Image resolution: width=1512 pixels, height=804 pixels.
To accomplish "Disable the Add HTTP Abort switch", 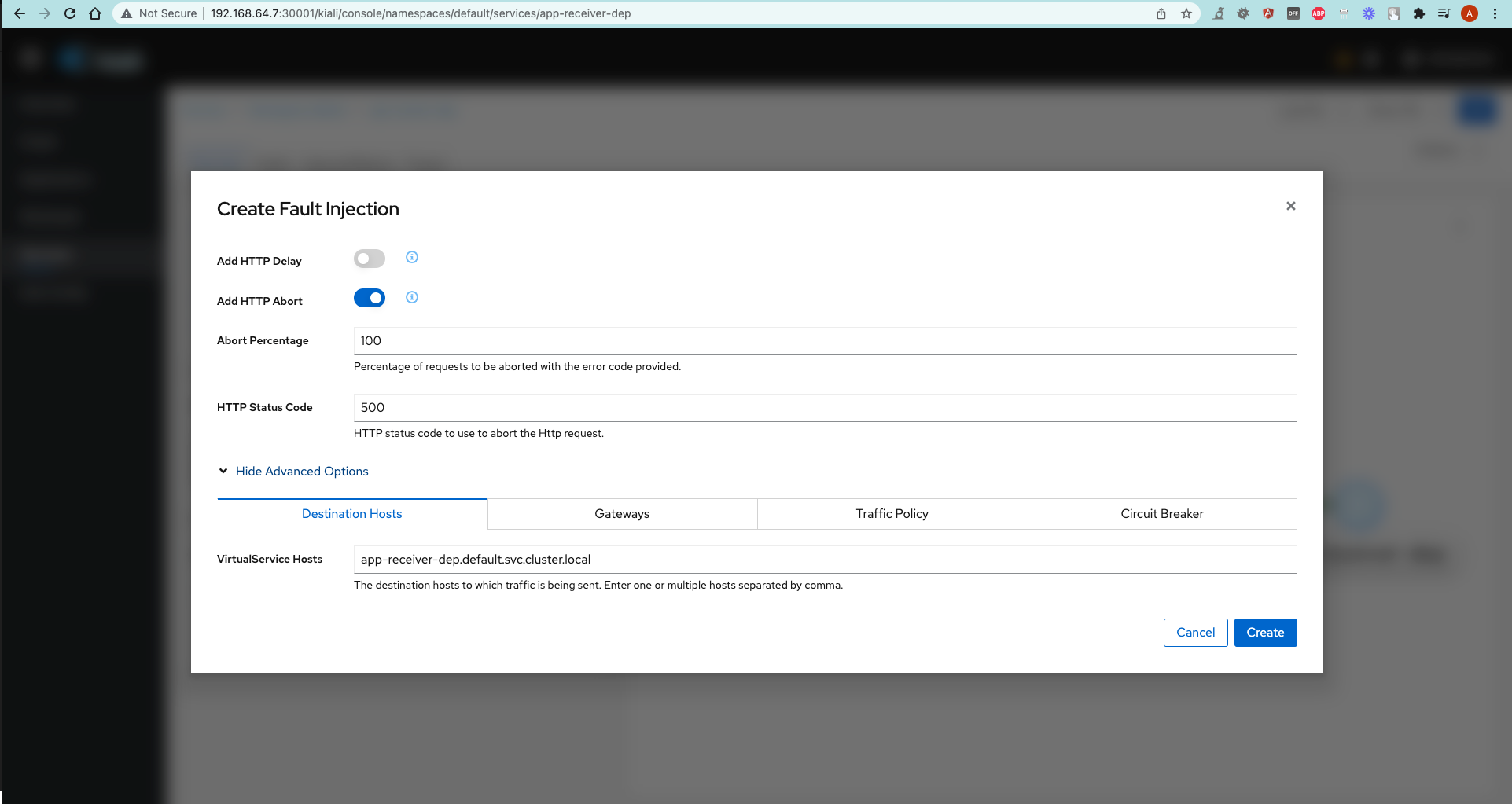I will click(x=369, y=298).
